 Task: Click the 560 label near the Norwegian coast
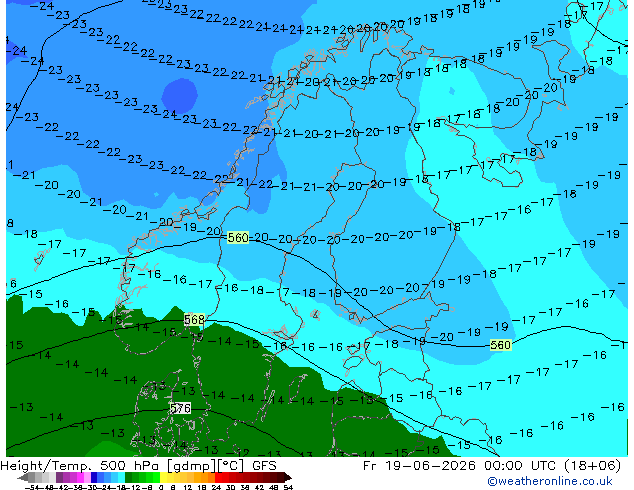coord(238,237)
